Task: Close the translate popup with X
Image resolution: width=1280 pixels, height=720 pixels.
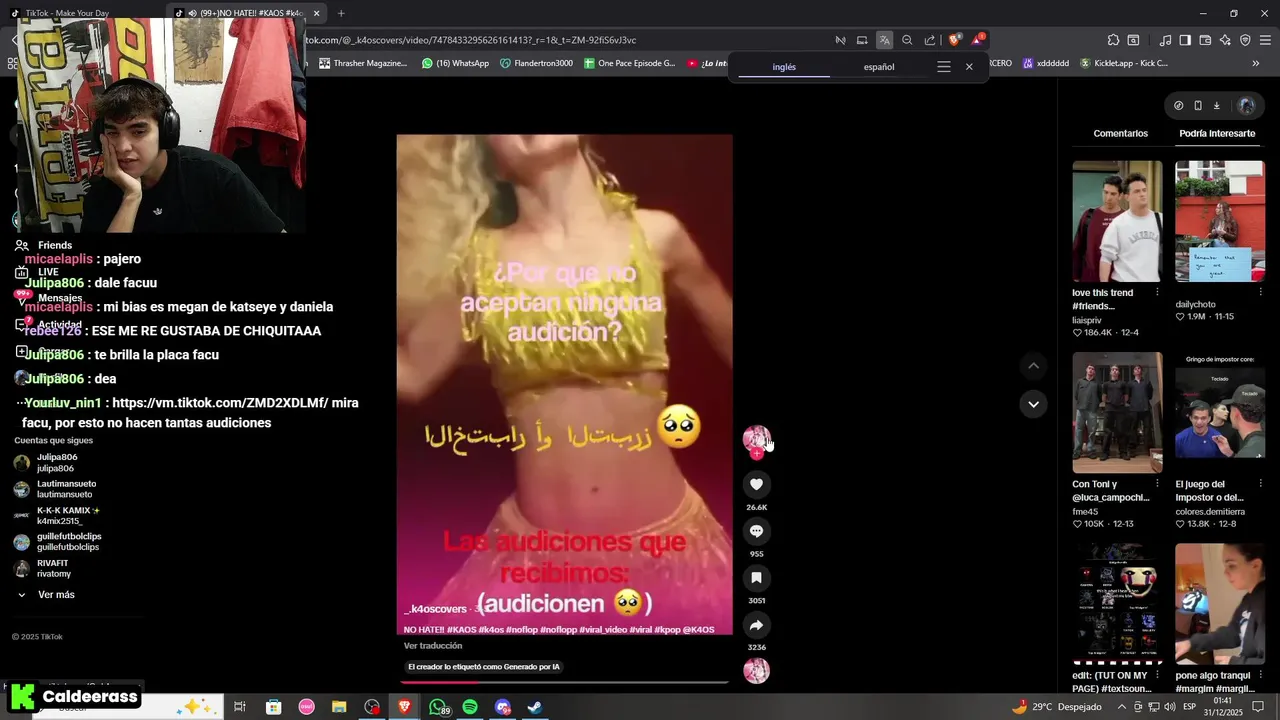Action: pos(969,67)
